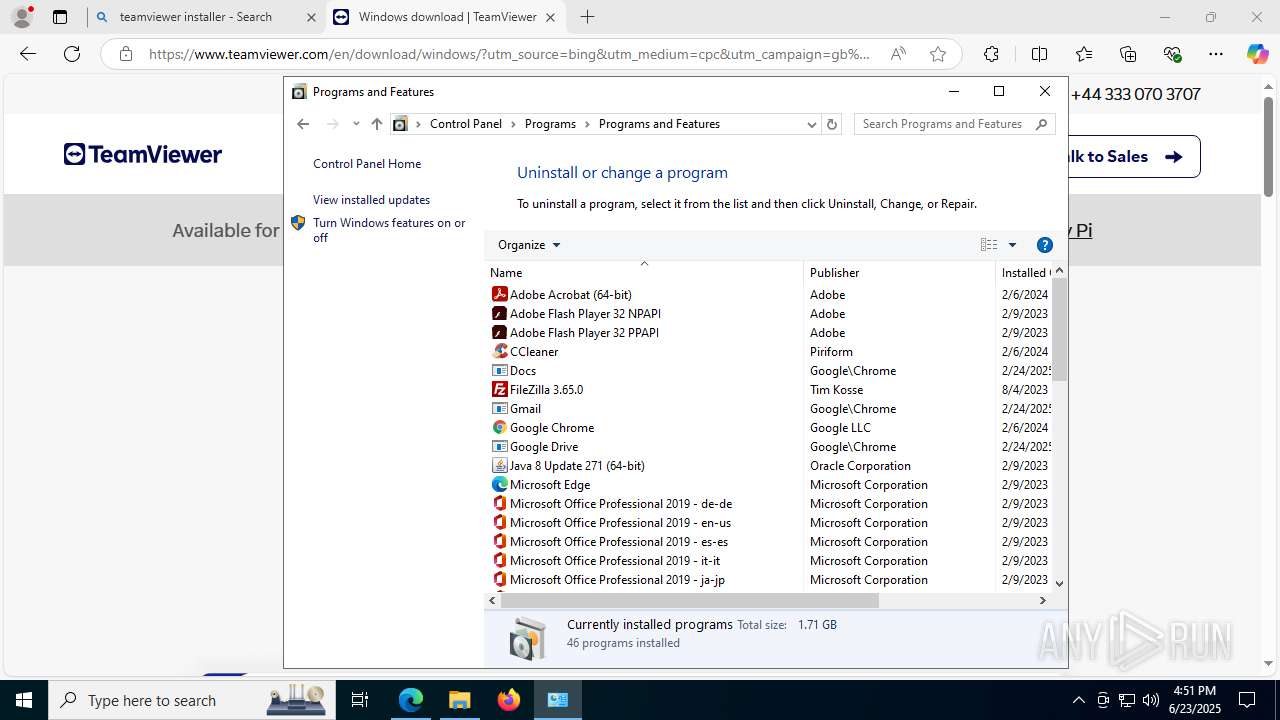Click the Oracle Corporation publisher cell

click(x=860, y=465)
